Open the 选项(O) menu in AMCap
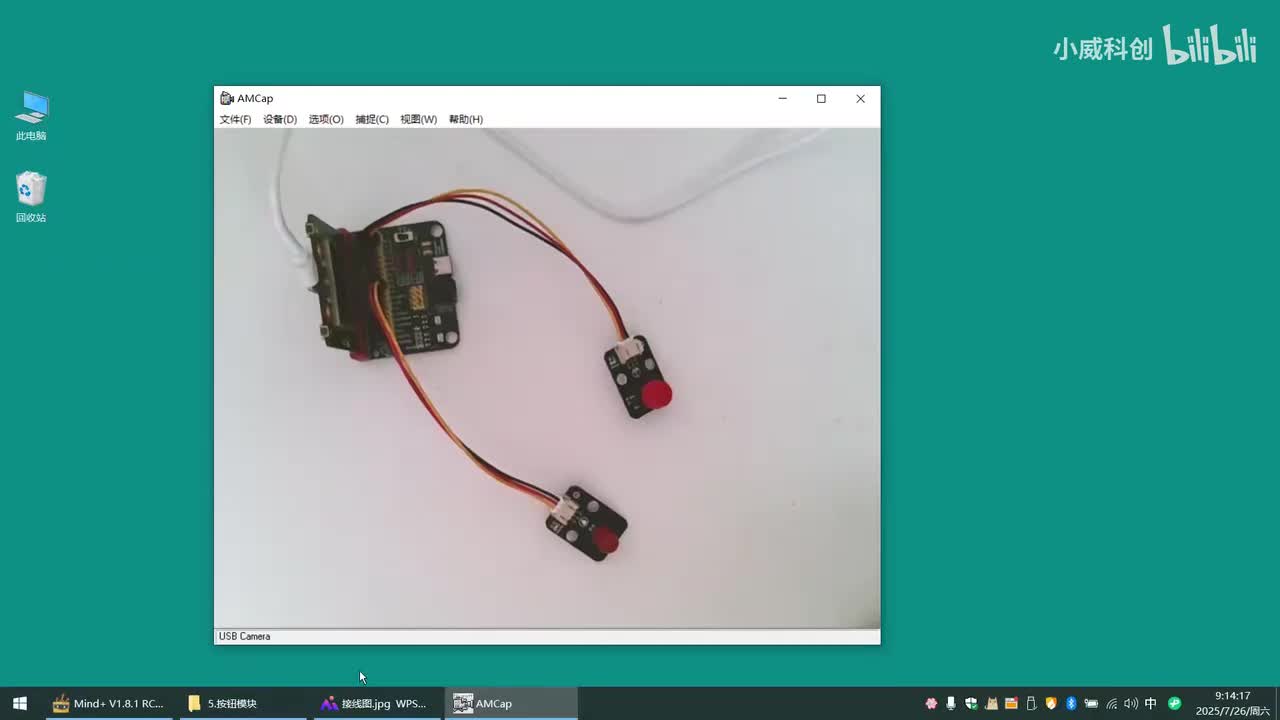The height and width of the screenshot is (720, 1280). (x=326, y=119)
